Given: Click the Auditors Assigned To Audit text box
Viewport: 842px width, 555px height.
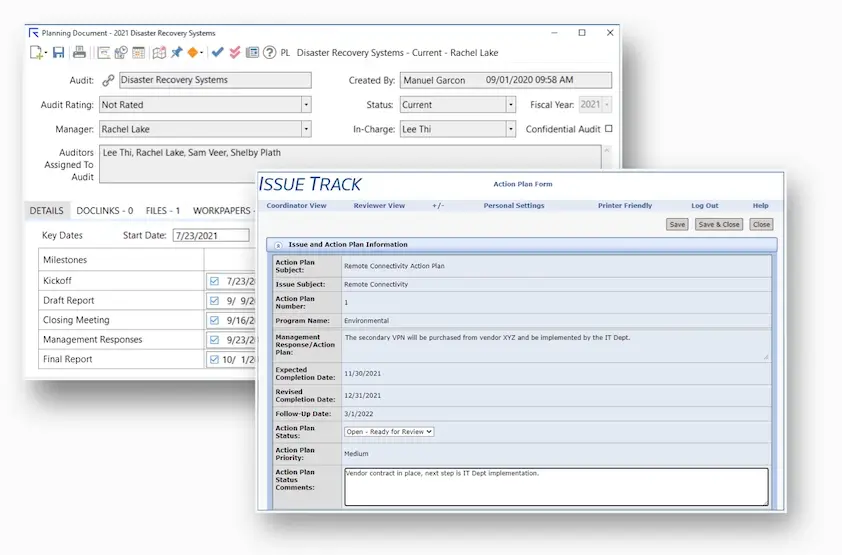Looking at the screenshot, I should (350, 164).
